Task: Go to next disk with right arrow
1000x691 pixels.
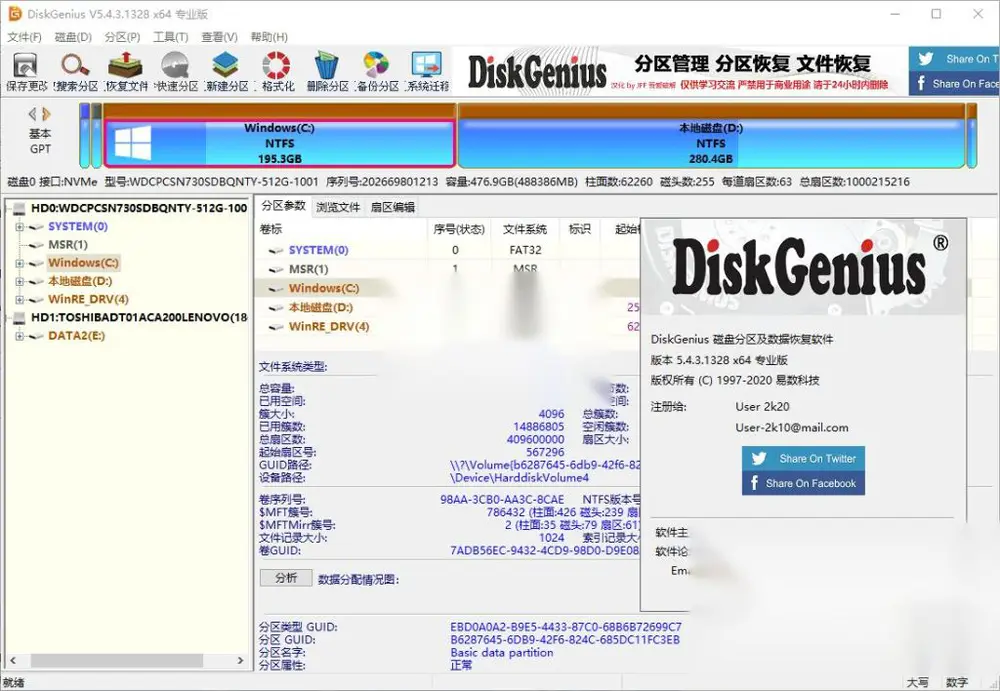Action: tap(46, 114)
